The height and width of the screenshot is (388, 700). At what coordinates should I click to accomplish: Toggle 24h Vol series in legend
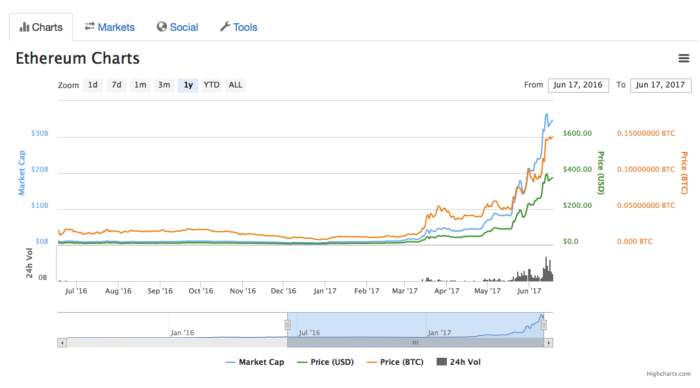(x=458, y=362)
